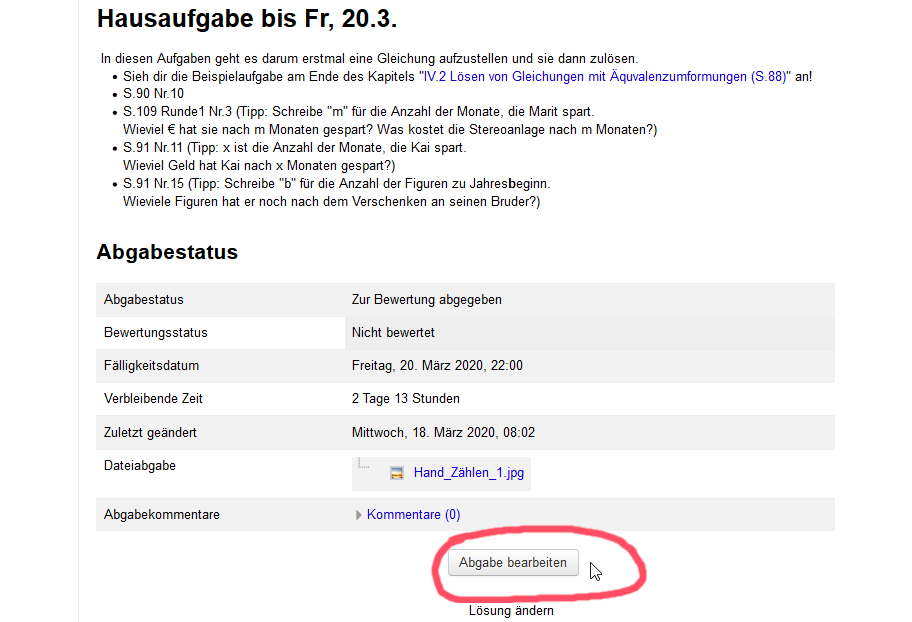Click the Fälligkeitsdatum row label

[151, 366]
